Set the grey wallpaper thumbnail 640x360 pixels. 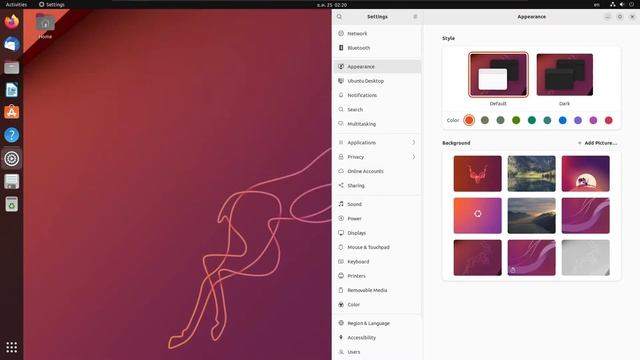click(585, 258)
